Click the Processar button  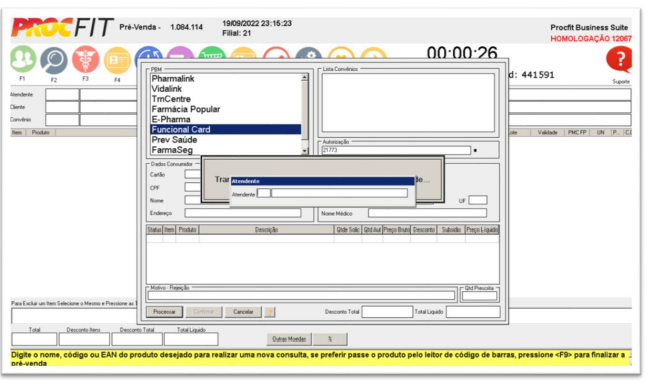click(x=164, y=312)
